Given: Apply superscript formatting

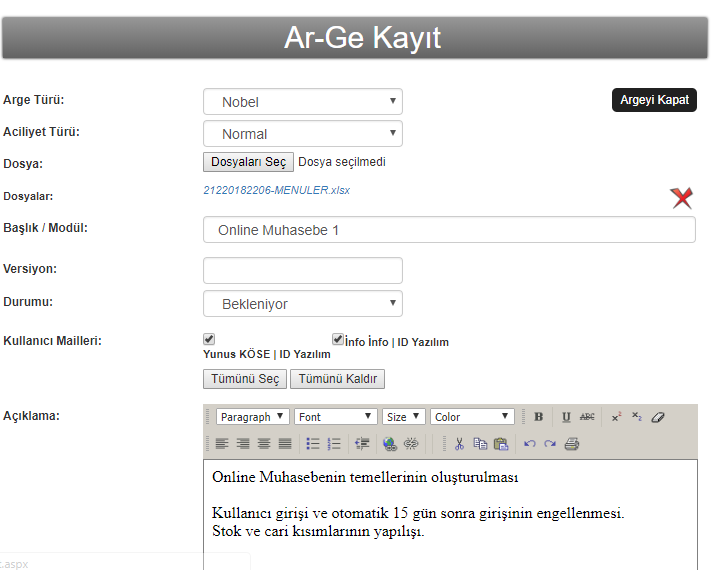Looking at the screenshot, I should pyautogui.click(x=616, y=417).
